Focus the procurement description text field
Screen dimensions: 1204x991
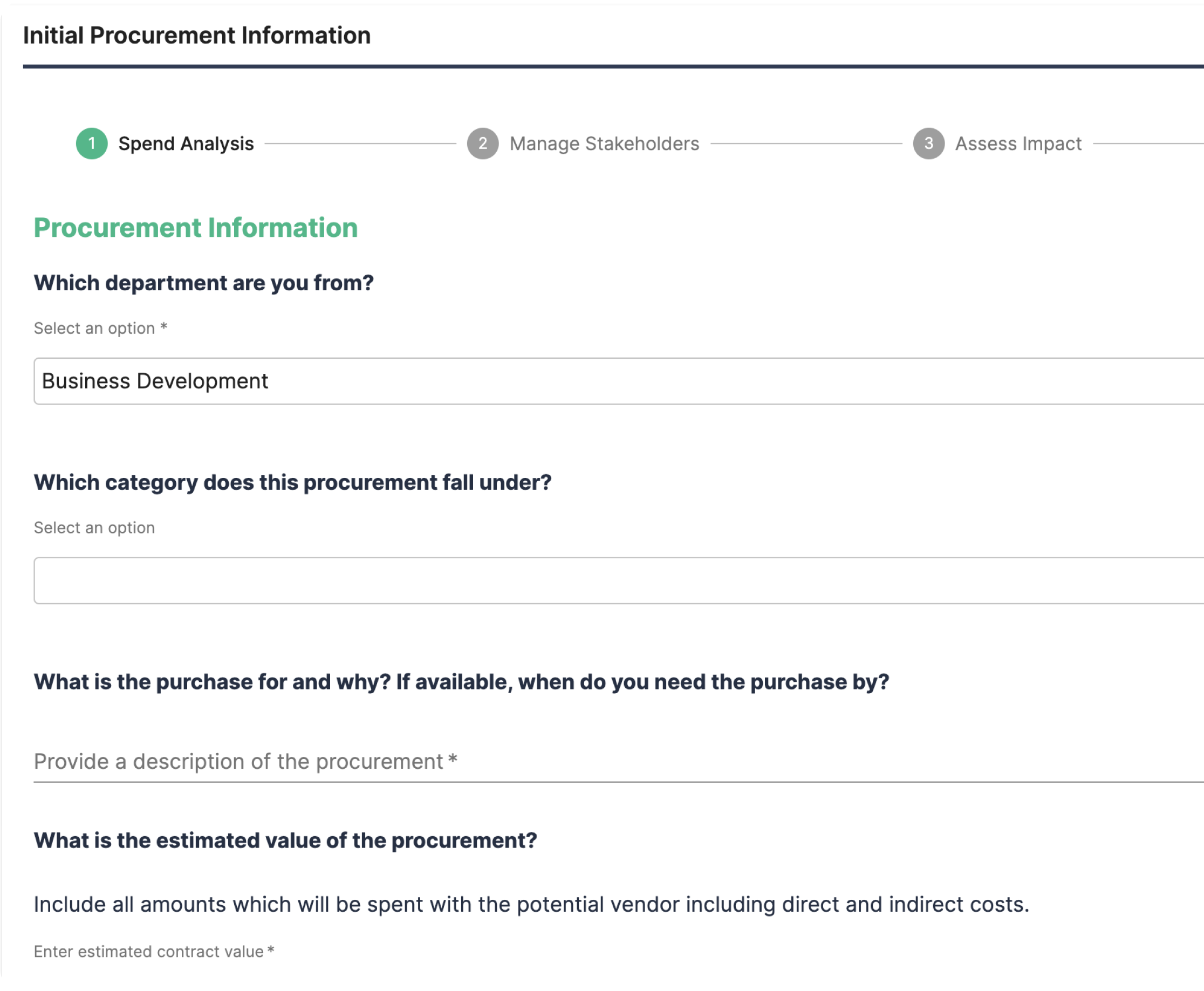[617, 762]
